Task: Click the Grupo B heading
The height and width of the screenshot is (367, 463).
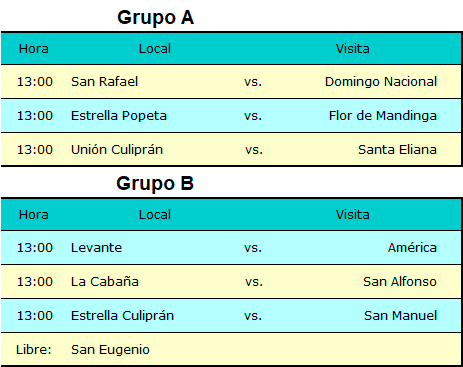Action: [x=155, y=184]
